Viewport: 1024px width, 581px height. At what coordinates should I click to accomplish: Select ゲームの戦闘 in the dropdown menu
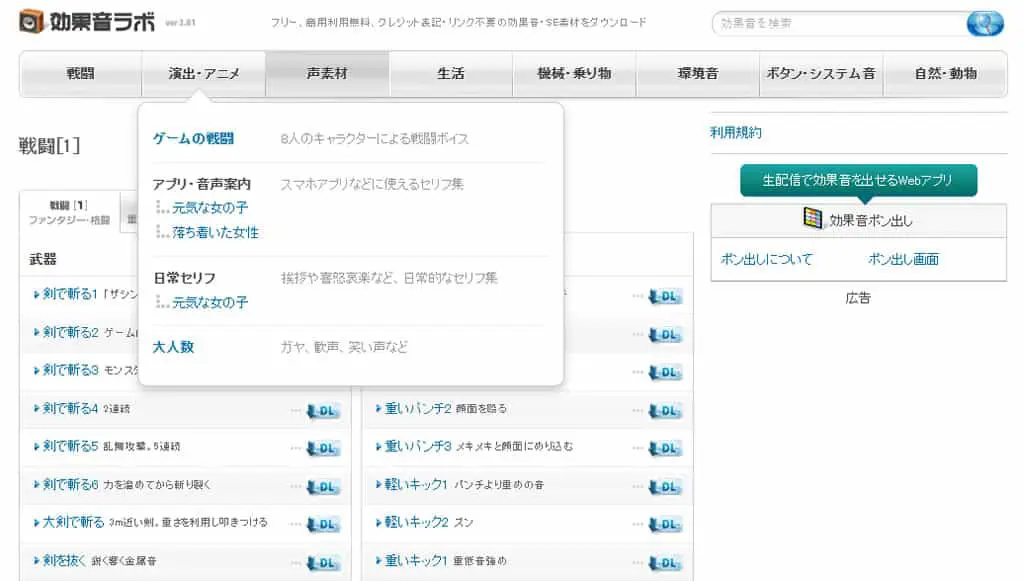click(x=193, y=138)
